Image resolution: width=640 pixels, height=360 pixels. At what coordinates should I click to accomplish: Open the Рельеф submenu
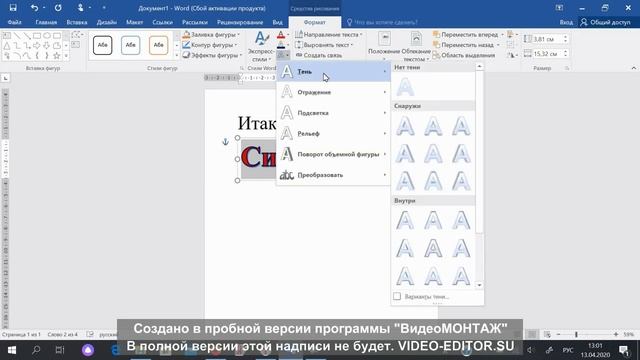[x=333, y=133]
